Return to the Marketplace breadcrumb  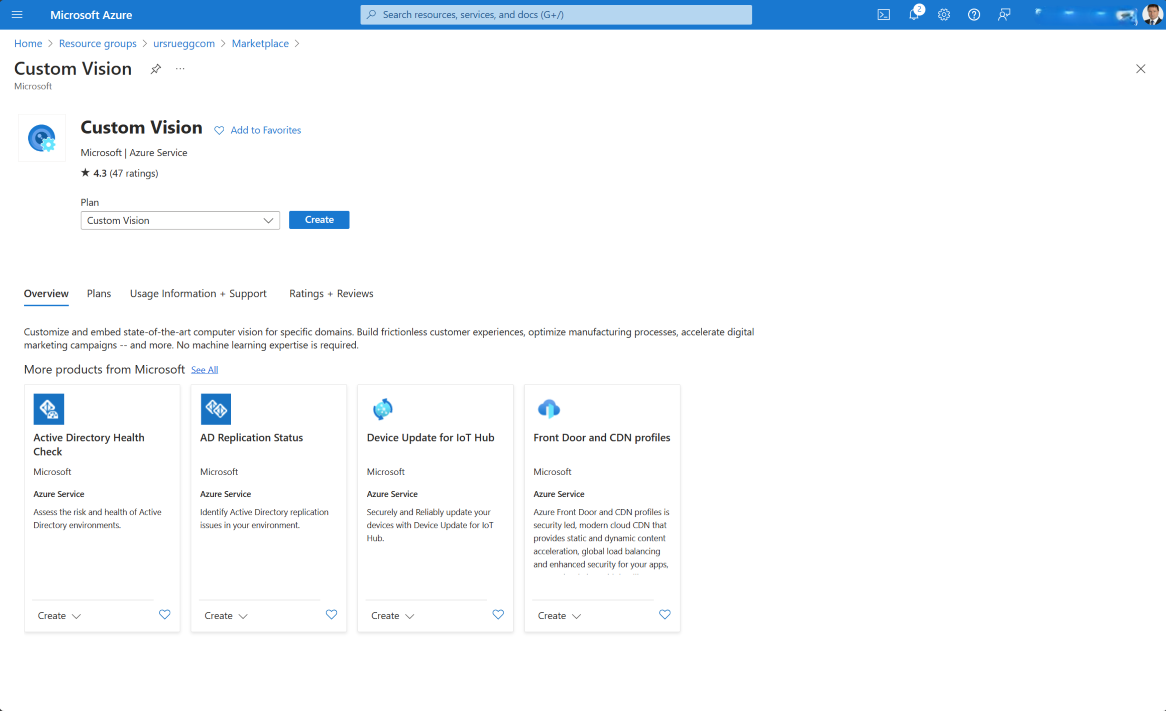[x=260, y=43]
